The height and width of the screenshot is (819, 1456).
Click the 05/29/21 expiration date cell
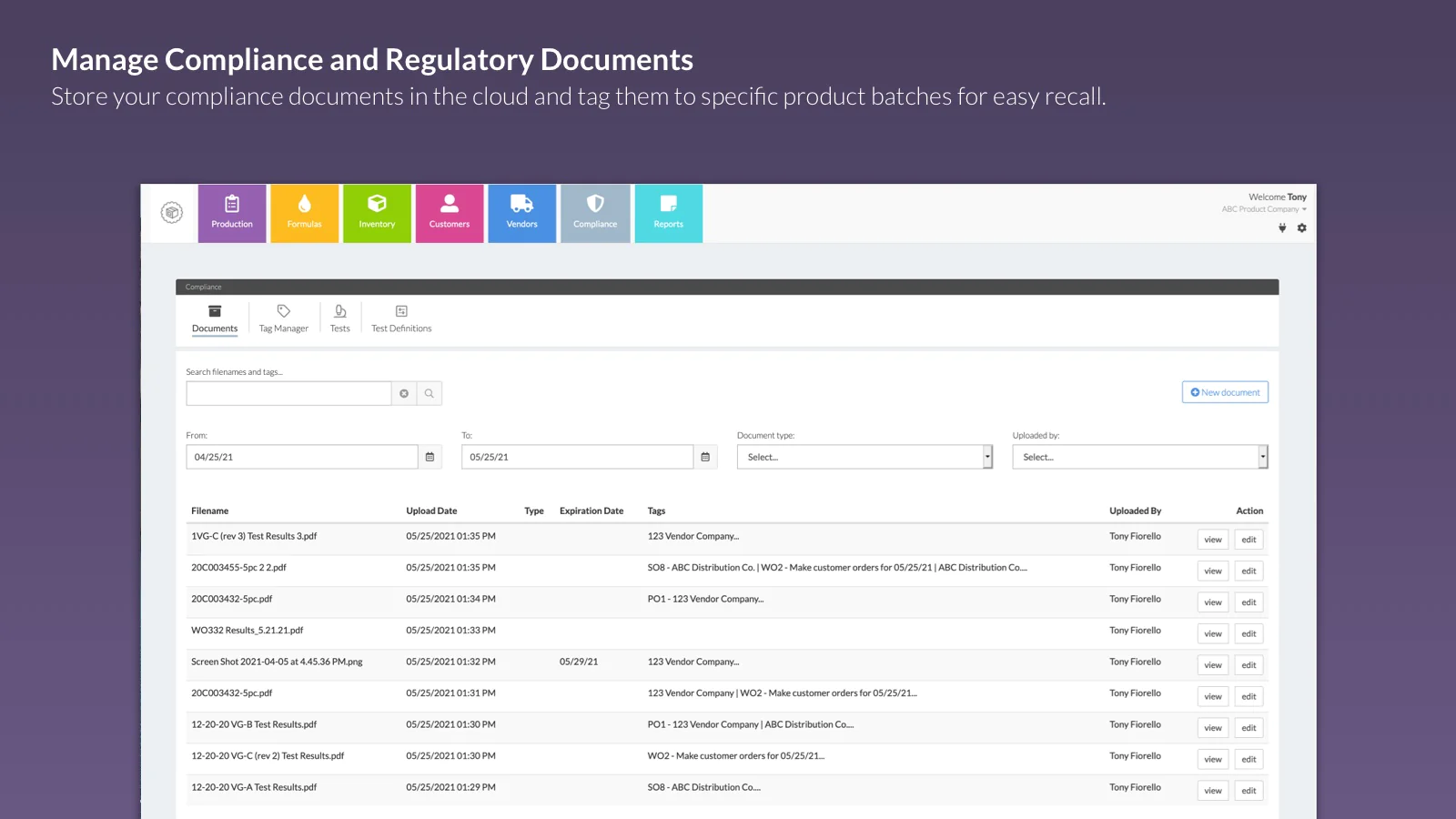579,662
